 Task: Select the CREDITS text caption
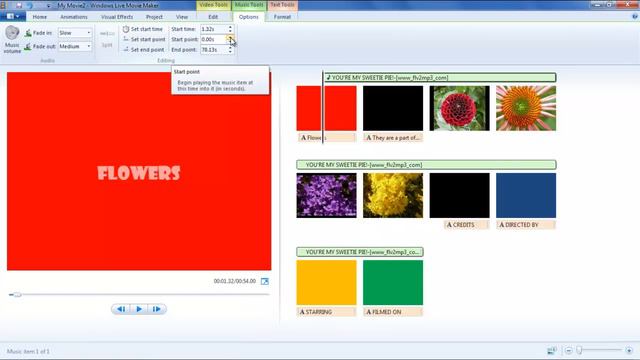[x=466, y=224]
